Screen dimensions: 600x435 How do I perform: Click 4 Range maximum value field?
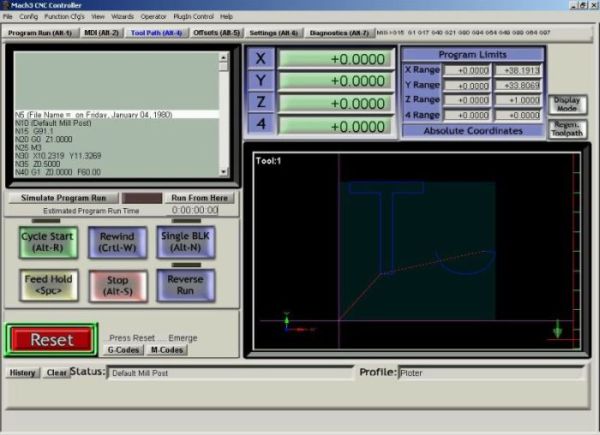(518, 115)
